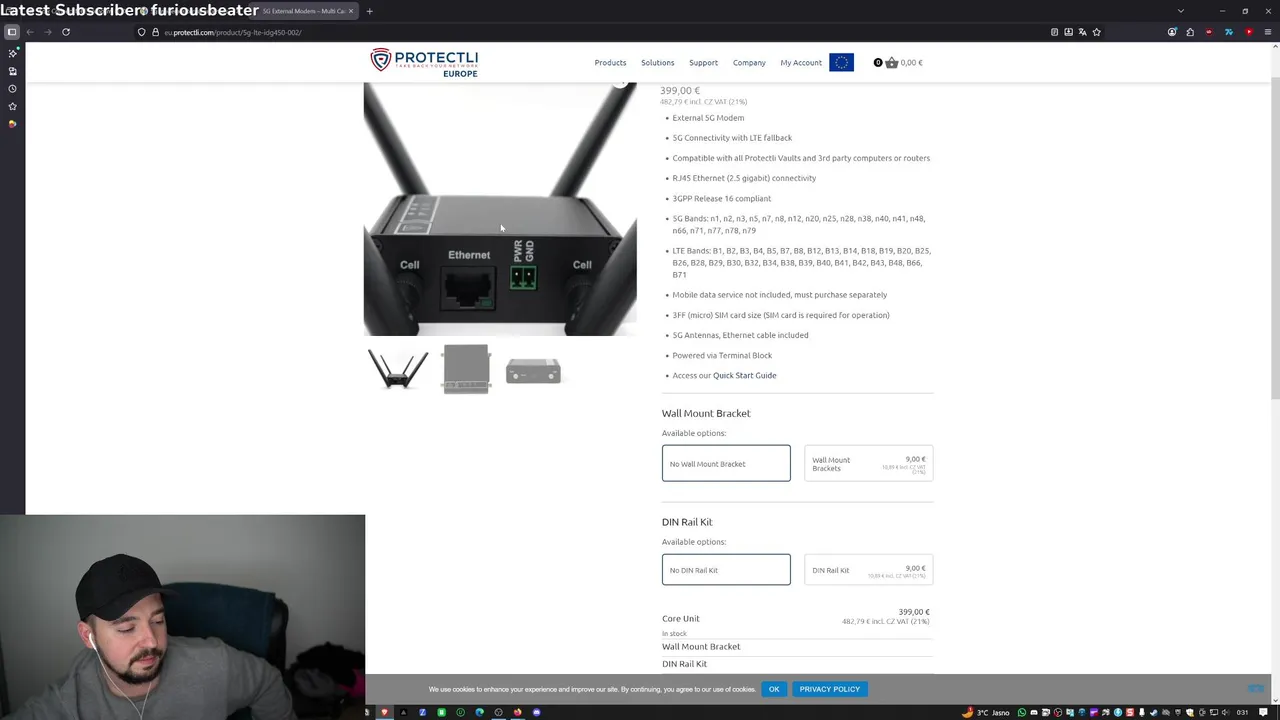The width and height of the screenshot is (1280, 720).
Task: Click the Protectli Europe logo
Action: pos(424,62)
